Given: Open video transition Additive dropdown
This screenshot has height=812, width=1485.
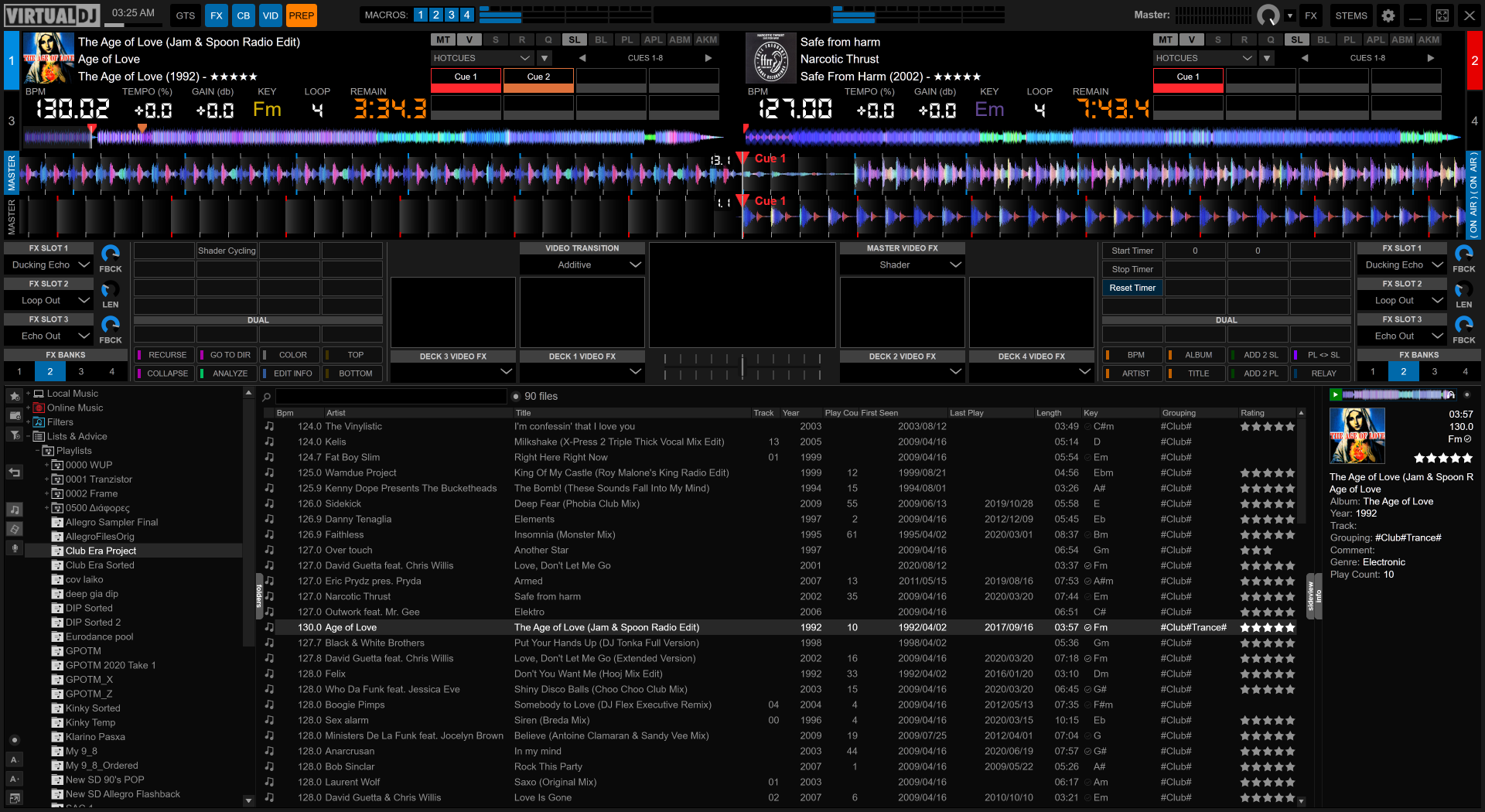Looking at the screenshot, I should pyautogui.click(x=582, y=264).
